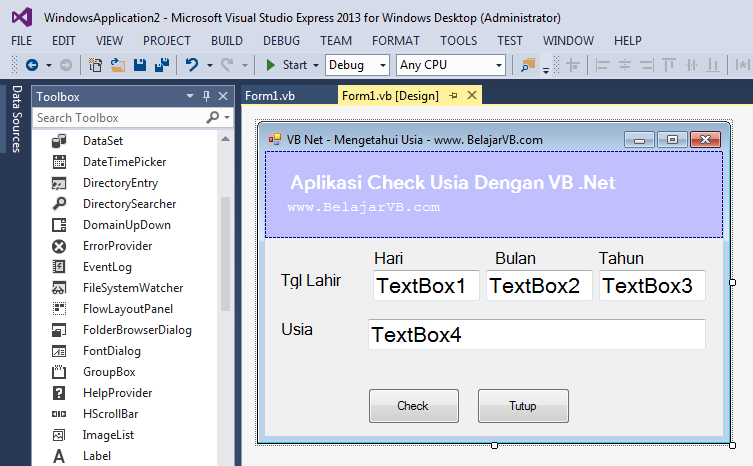Click the Align Lefts layout icon
This screenshot has width=753, height=466.
point(602,65)
